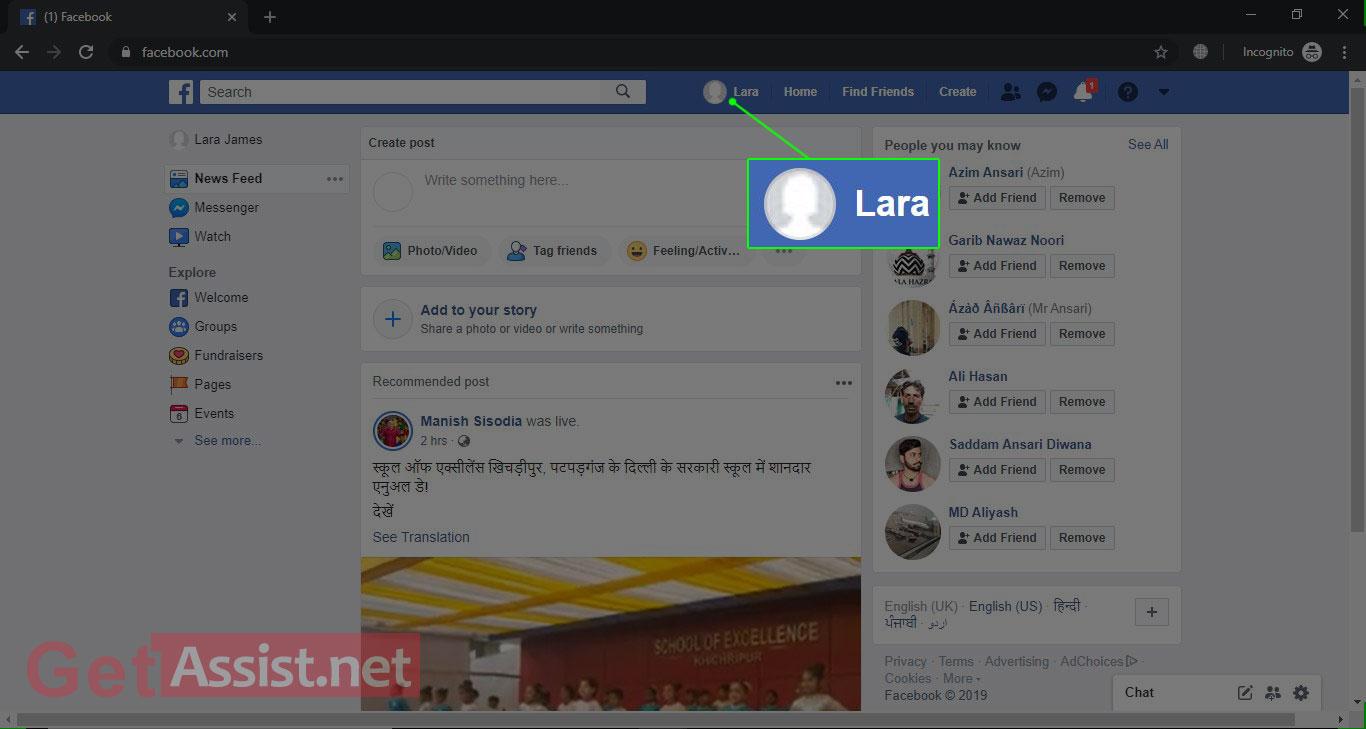This screenshot has height=729, width=1366.
Task: Open Manish Sisodia's name link
Action: (471, 422)
